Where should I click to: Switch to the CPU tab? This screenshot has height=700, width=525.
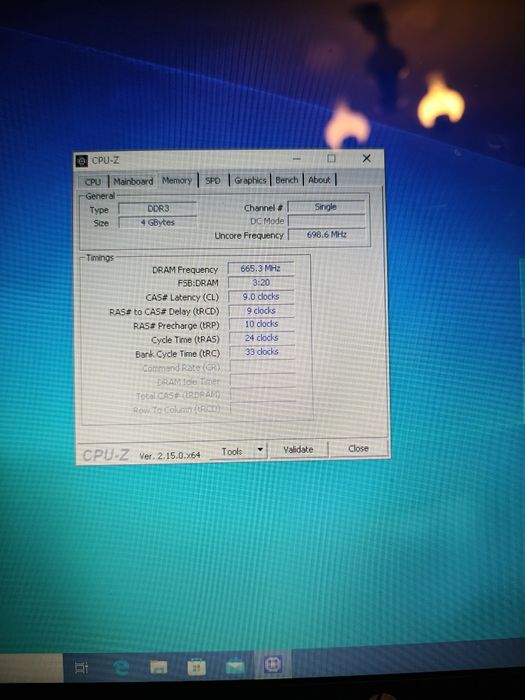(x=92, y=182)
